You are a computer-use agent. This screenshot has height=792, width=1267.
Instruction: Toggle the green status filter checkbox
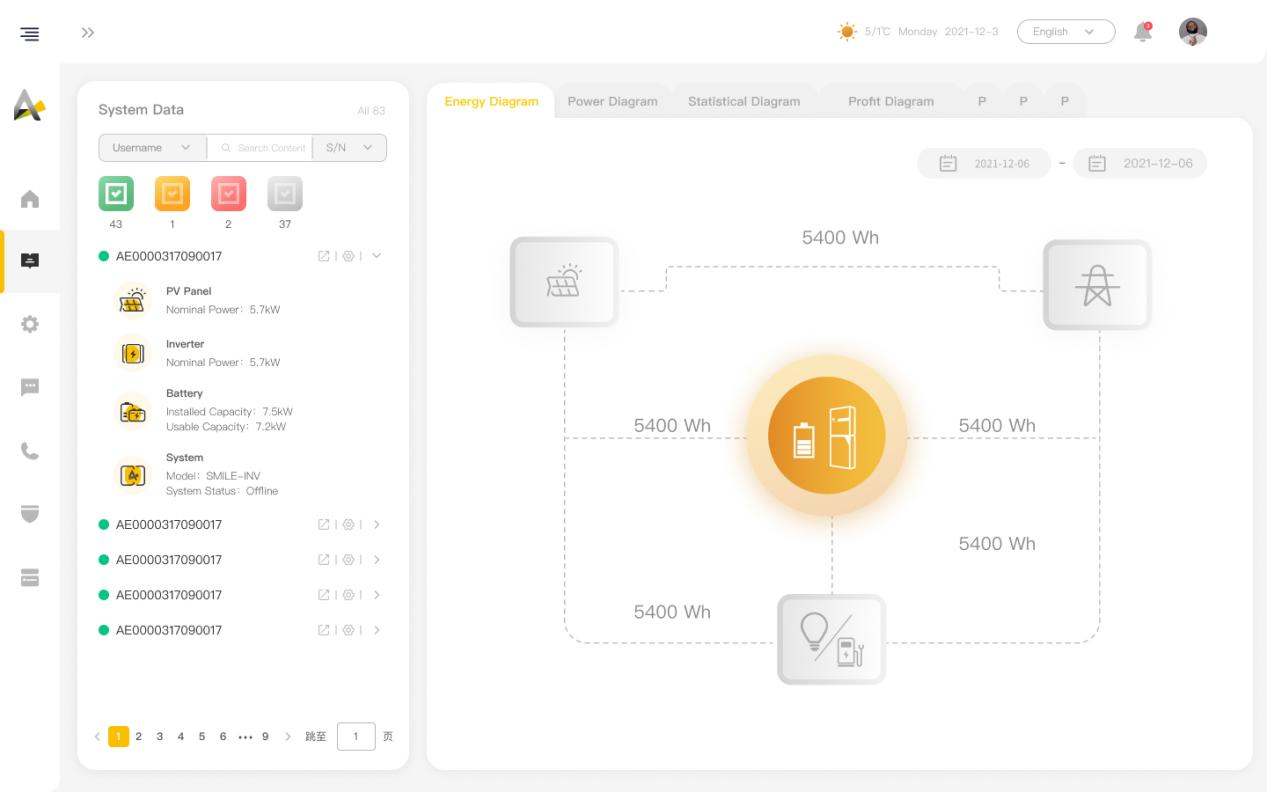click(116, 193)
